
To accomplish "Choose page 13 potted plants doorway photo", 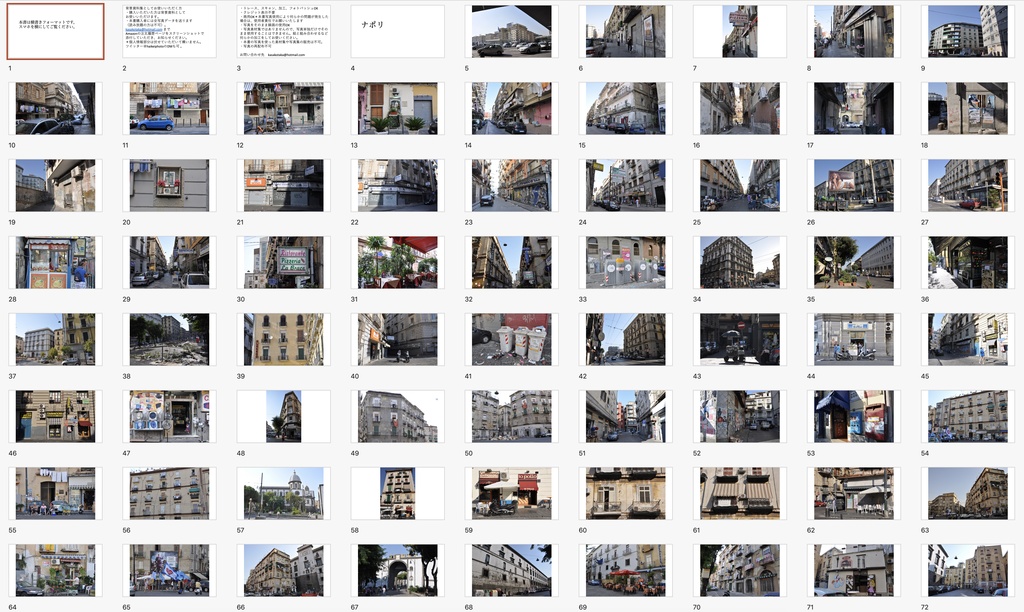I will pos(398,108).
